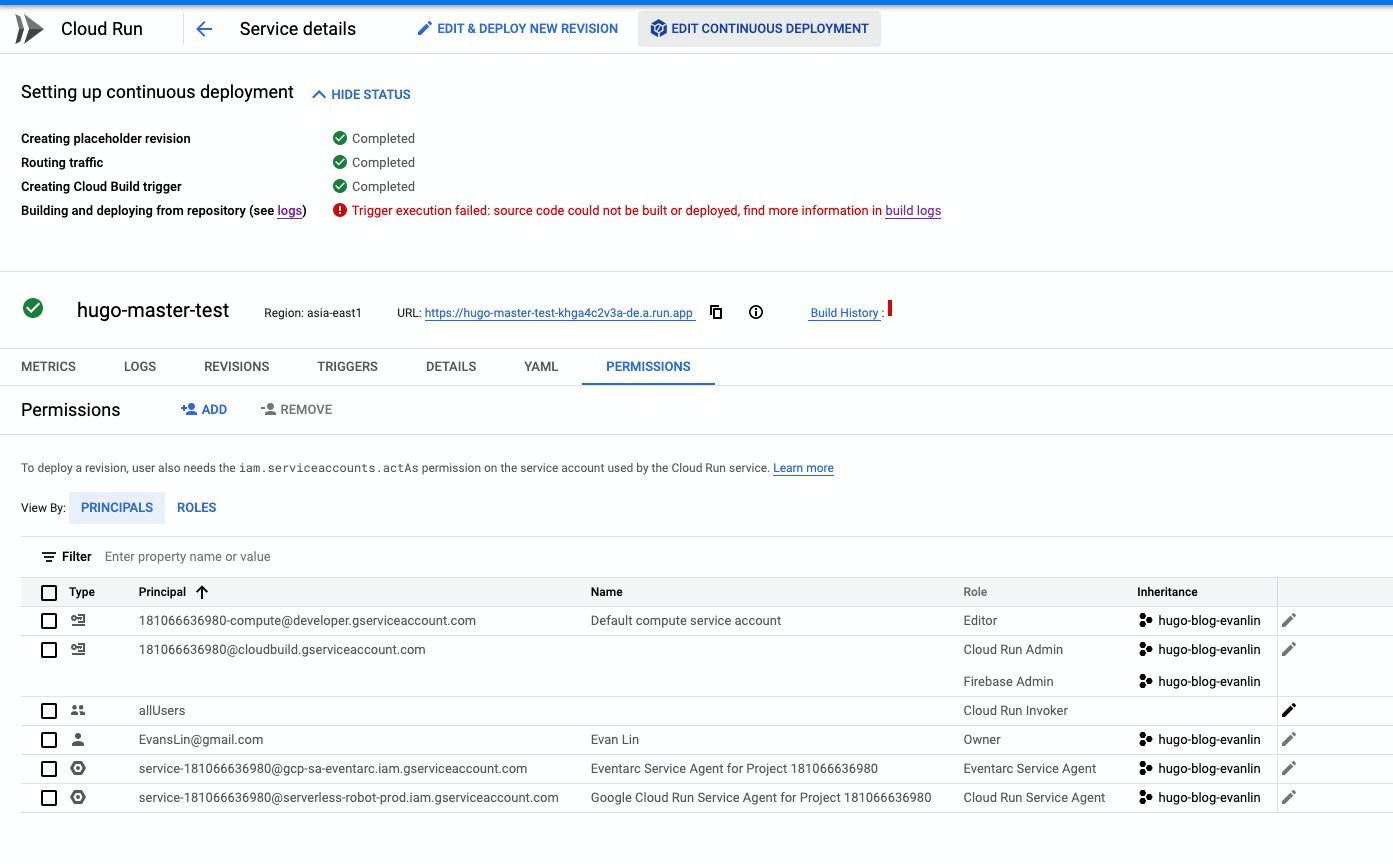Click the Type column header

point(82,593)
